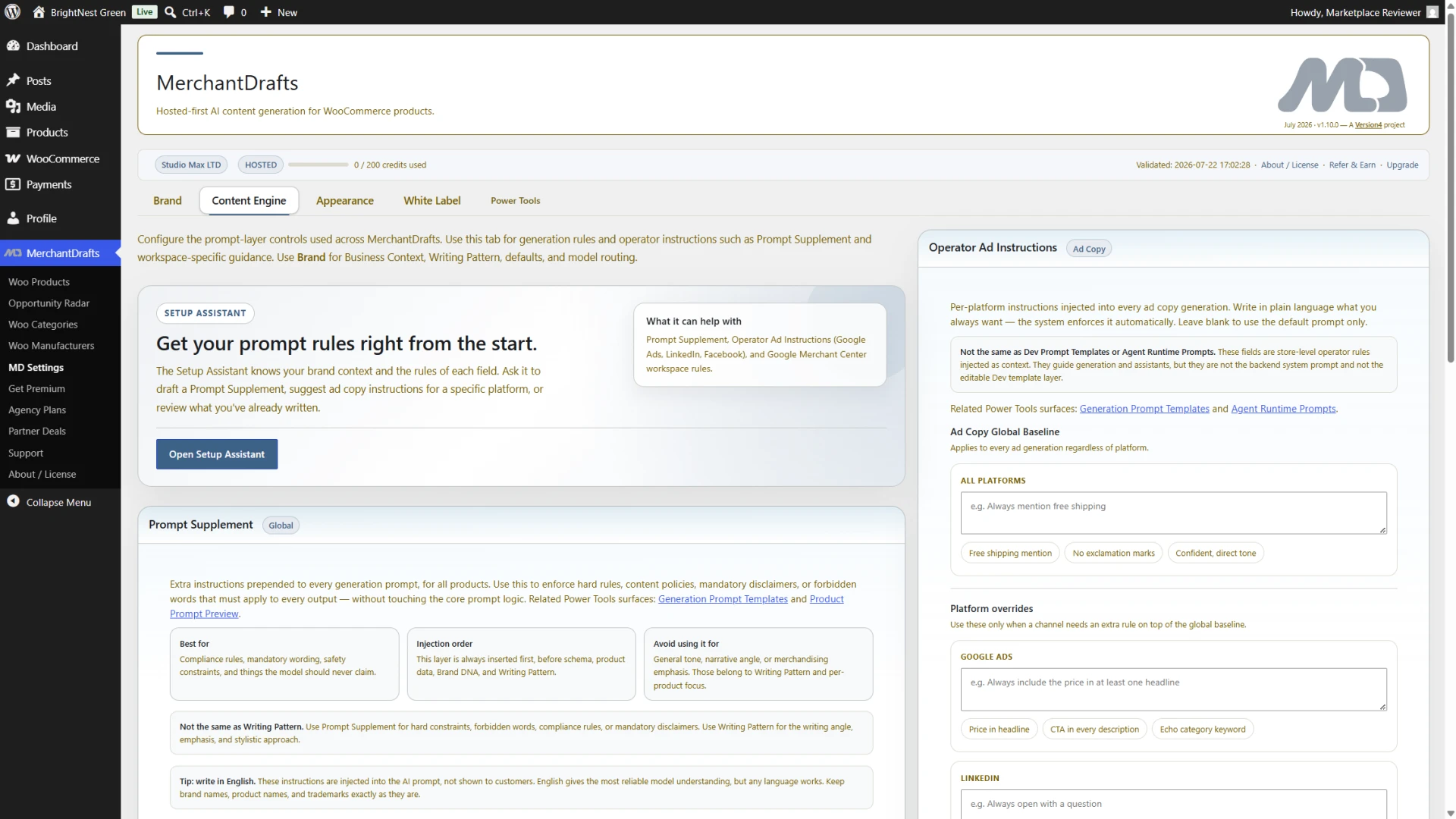Screen dimensions: 1456x819
Task: Click the WordPress logo icon
Action: point(13,12)
